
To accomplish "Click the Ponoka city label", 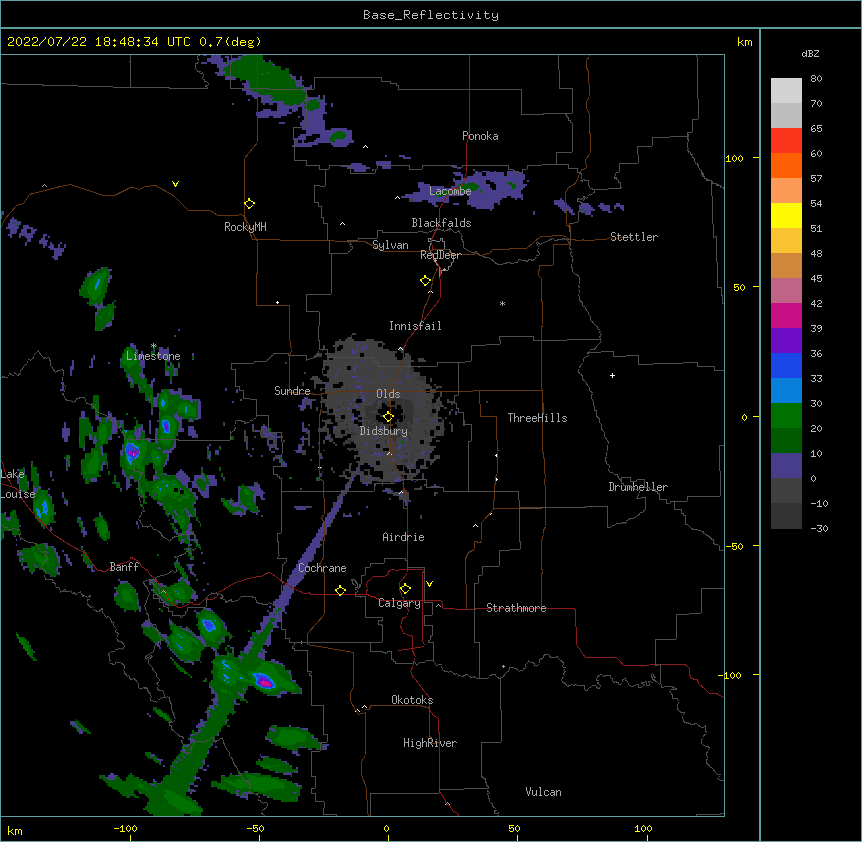I will coord(480,136).
